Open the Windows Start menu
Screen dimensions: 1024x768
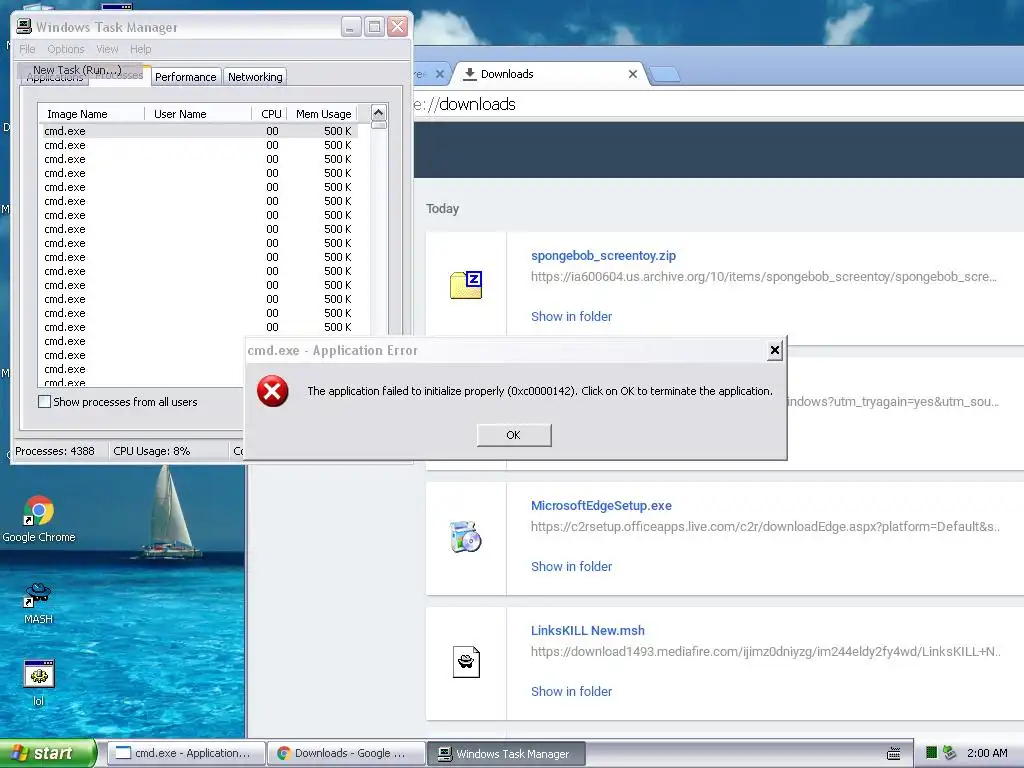click(47, 753)
